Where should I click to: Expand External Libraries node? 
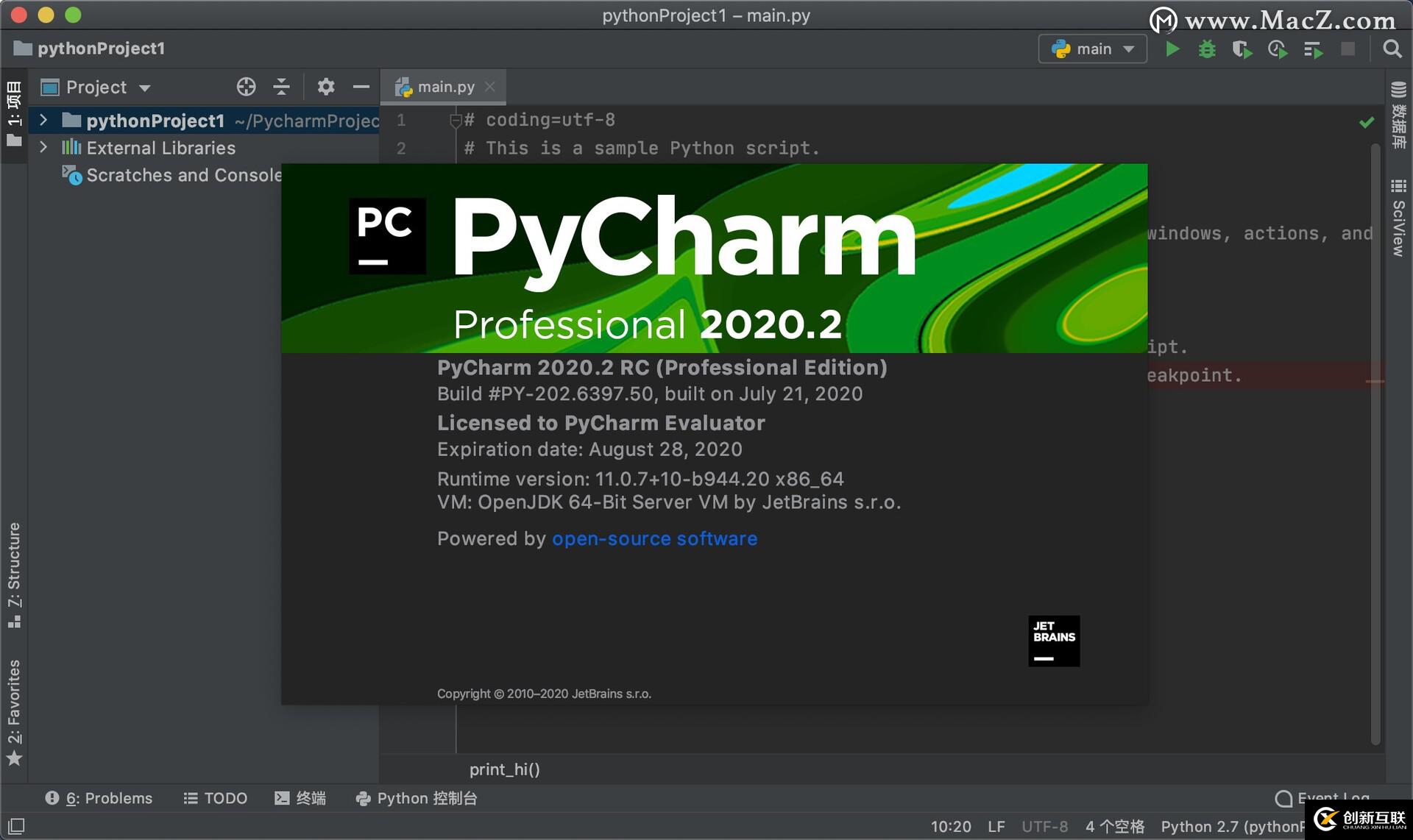43,147
